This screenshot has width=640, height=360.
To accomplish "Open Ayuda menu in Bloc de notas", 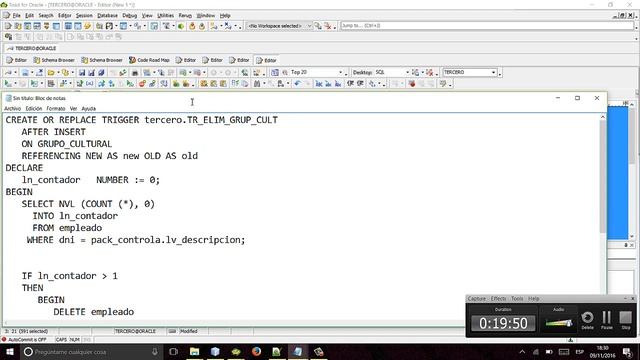I will [x=89, y=109].
